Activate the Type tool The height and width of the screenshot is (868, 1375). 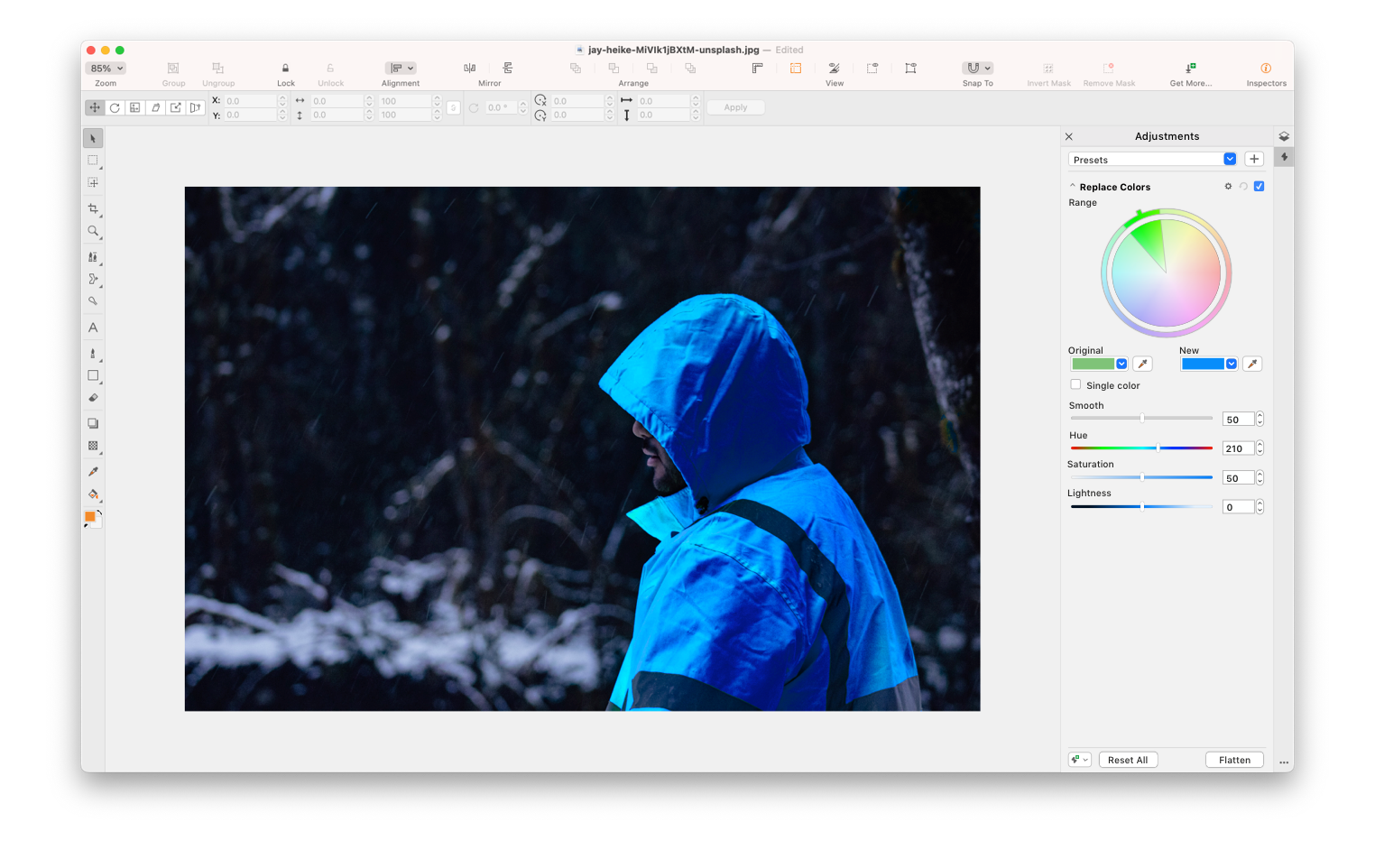point(93,327)
